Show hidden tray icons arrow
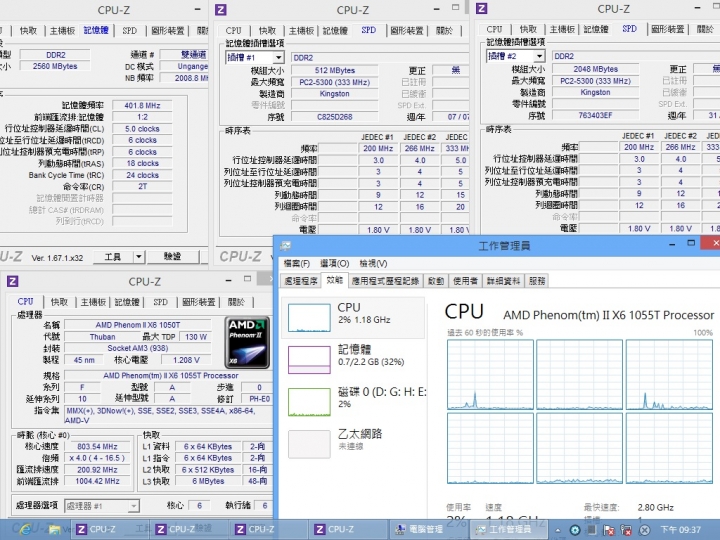Viewport: 720px width, 540px height. [558, 530]
